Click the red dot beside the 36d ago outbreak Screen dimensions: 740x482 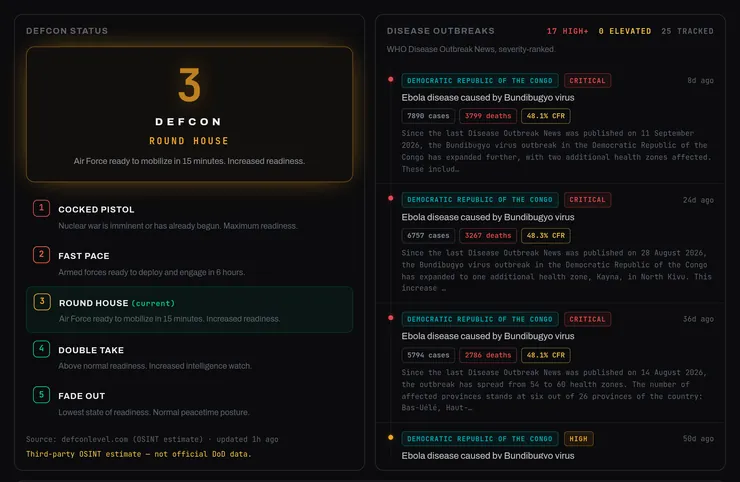coord(391,318)
